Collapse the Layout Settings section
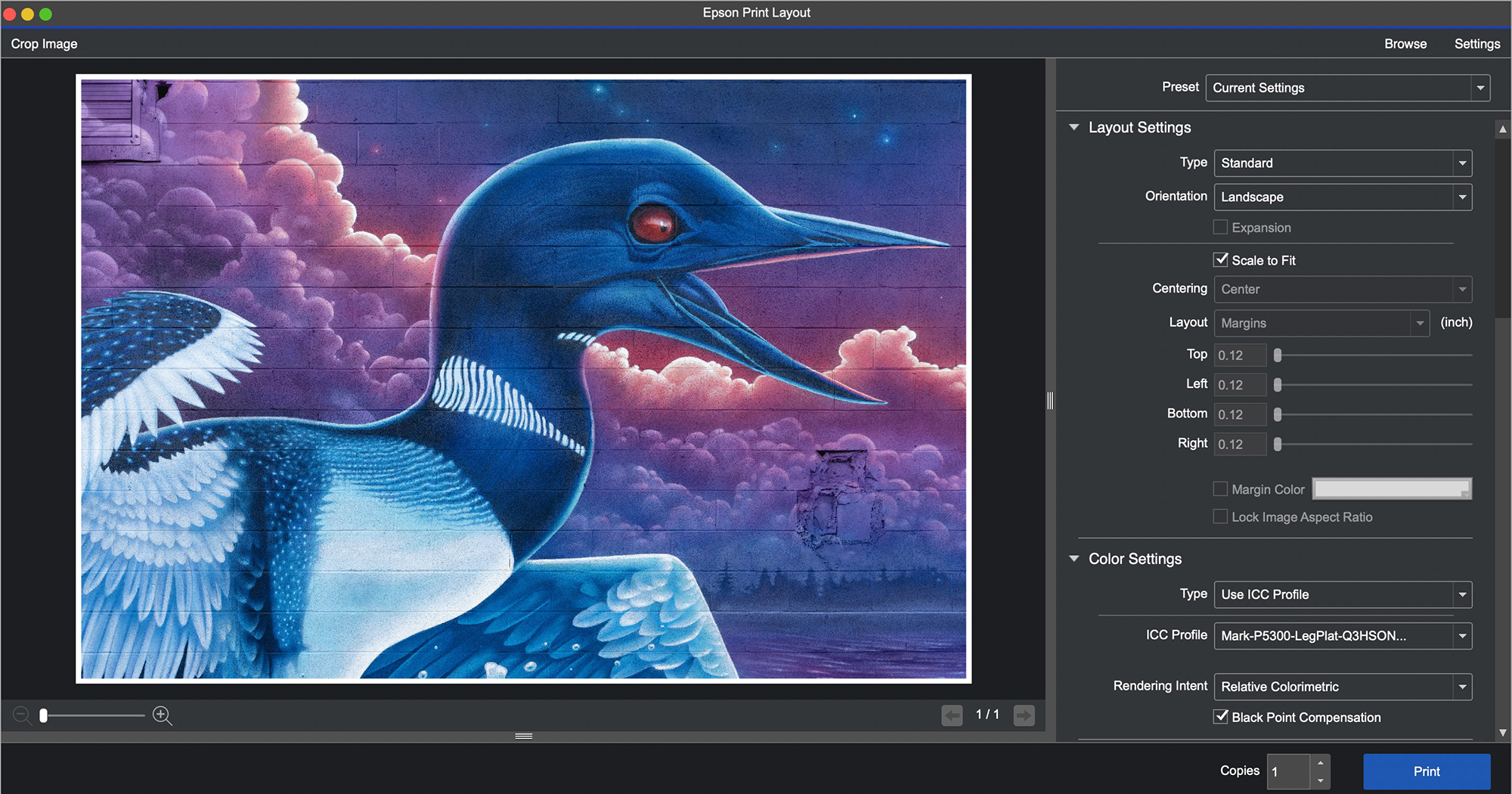Image resolution: width=1512 pixels, height=794 pixels. 1074,127
